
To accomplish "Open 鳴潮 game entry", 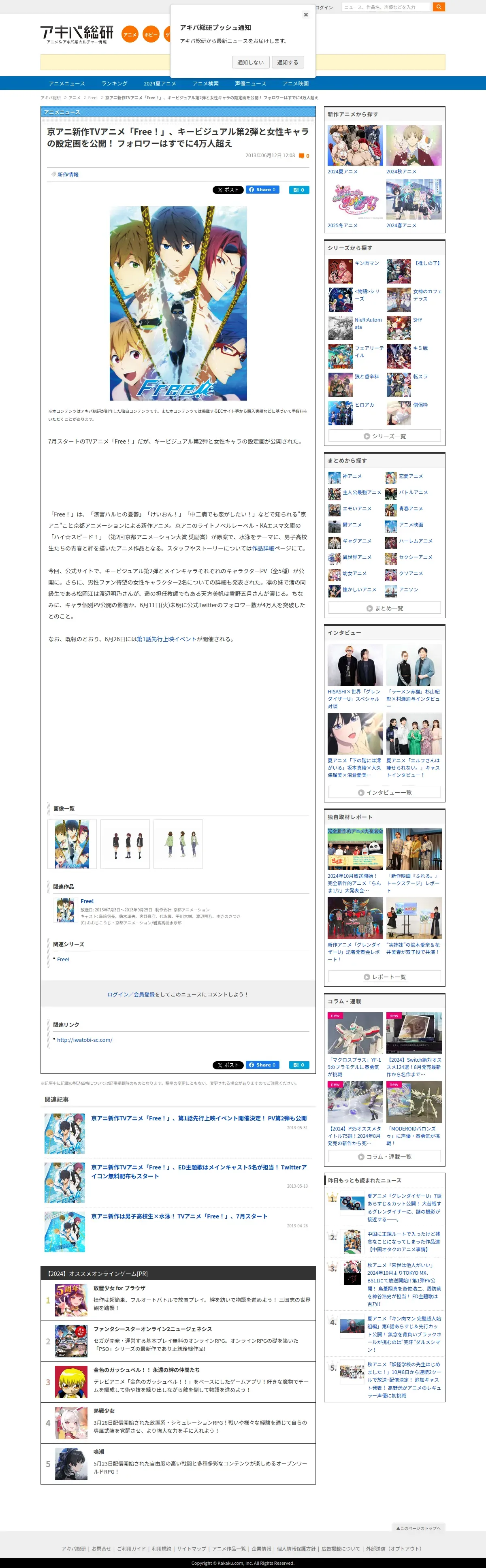I will coord(178,1464).
